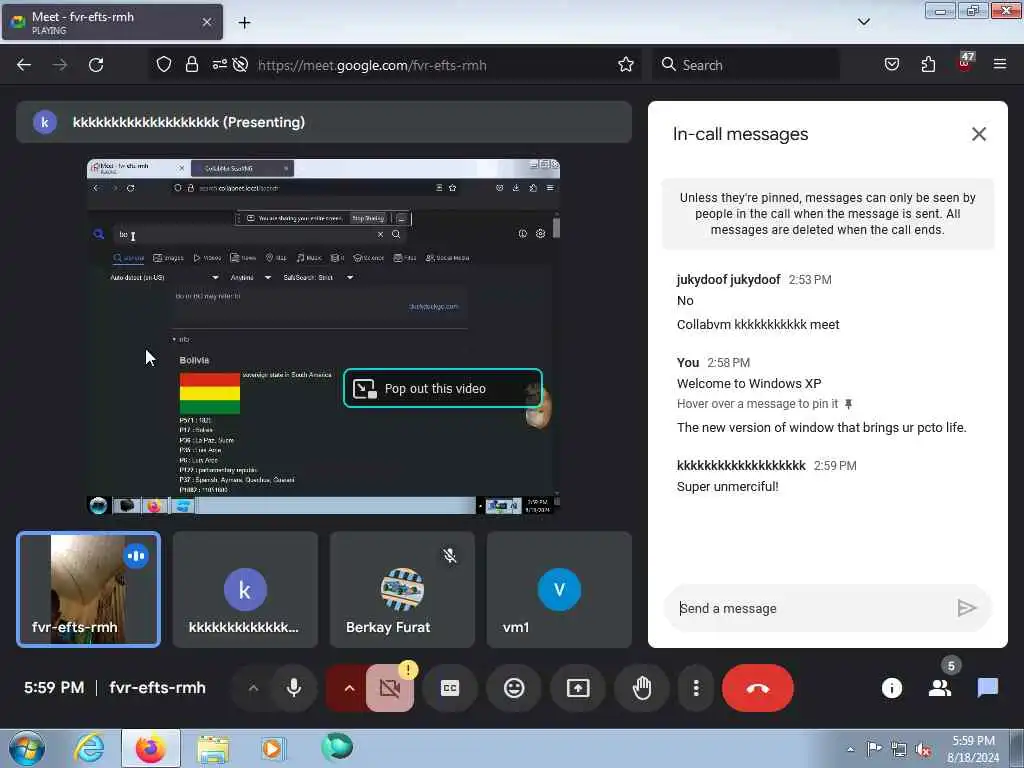Raise your hand in the meeting
The height and width of the screenshot is (768, 1024).
(x=642, y=688)
